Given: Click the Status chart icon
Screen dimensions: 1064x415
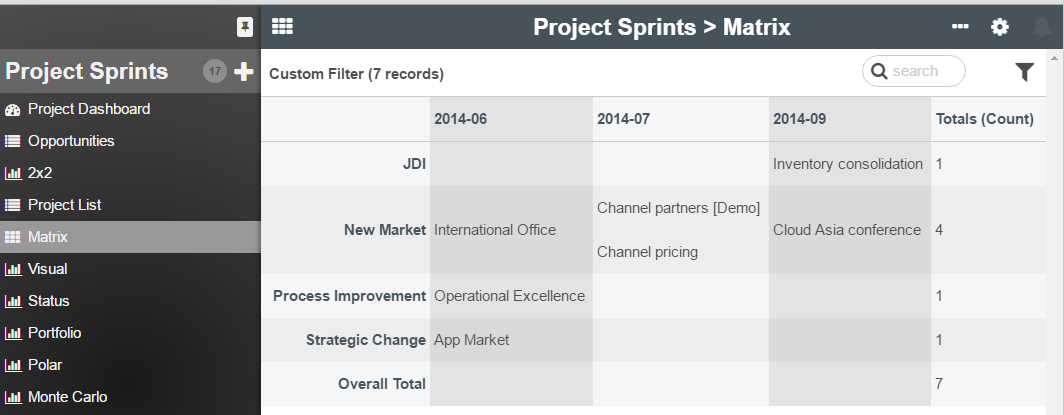Looking at the screenshot, I should [13, 301].
